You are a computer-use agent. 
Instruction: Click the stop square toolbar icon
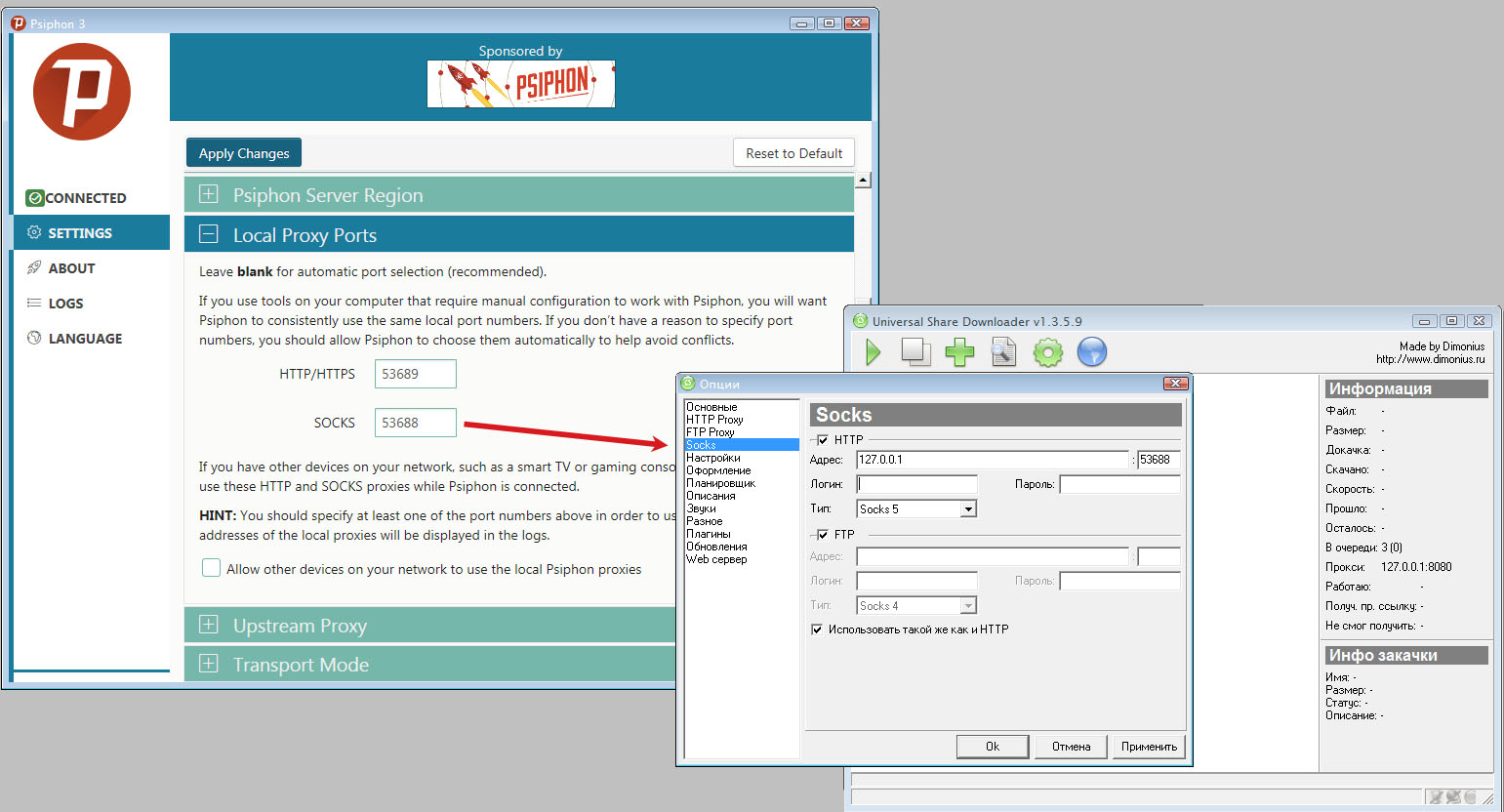[915, 352]
